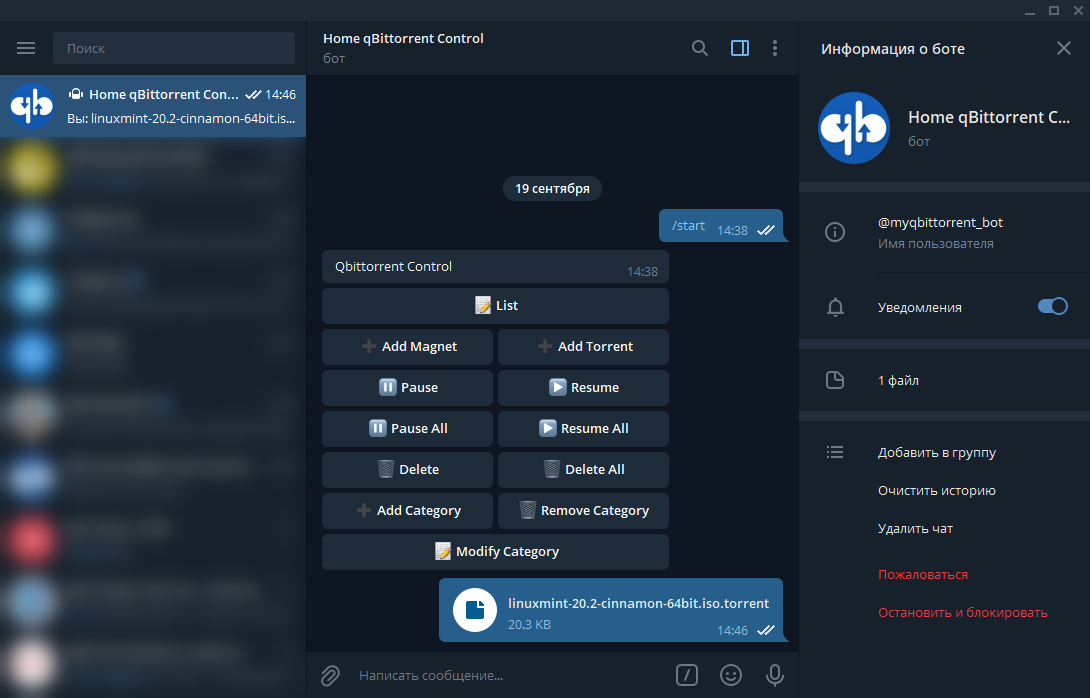Open chat search with the magnifier icon
Image resolution: width=1090 pixels, height=698 pixels.
tap(699, 47)
